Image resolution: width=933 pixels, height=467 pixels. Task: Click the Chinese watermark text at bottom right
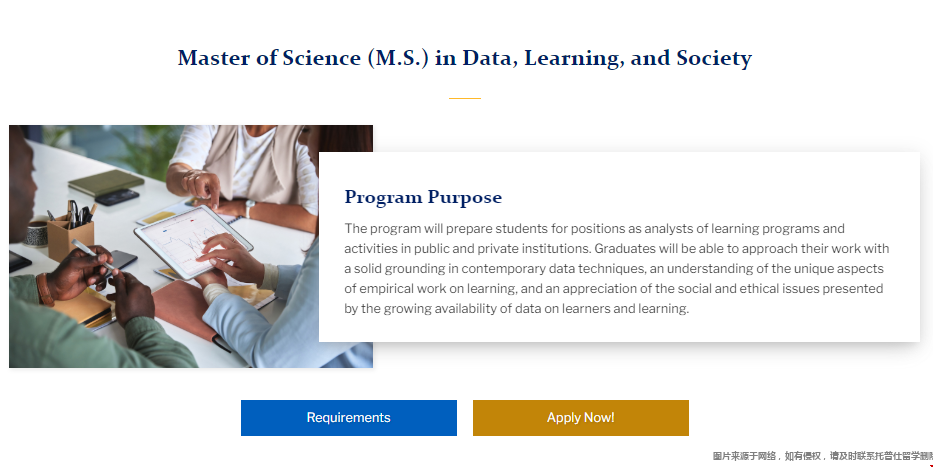(x=822, y=456)
